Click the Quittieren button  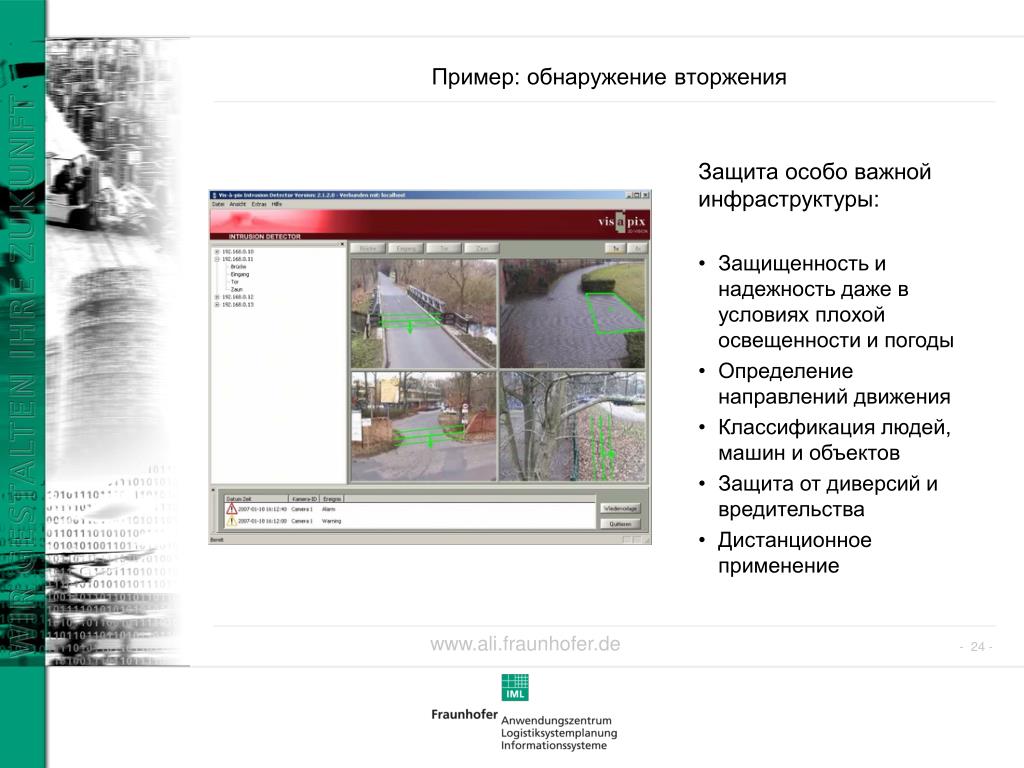tap(620, 524)
